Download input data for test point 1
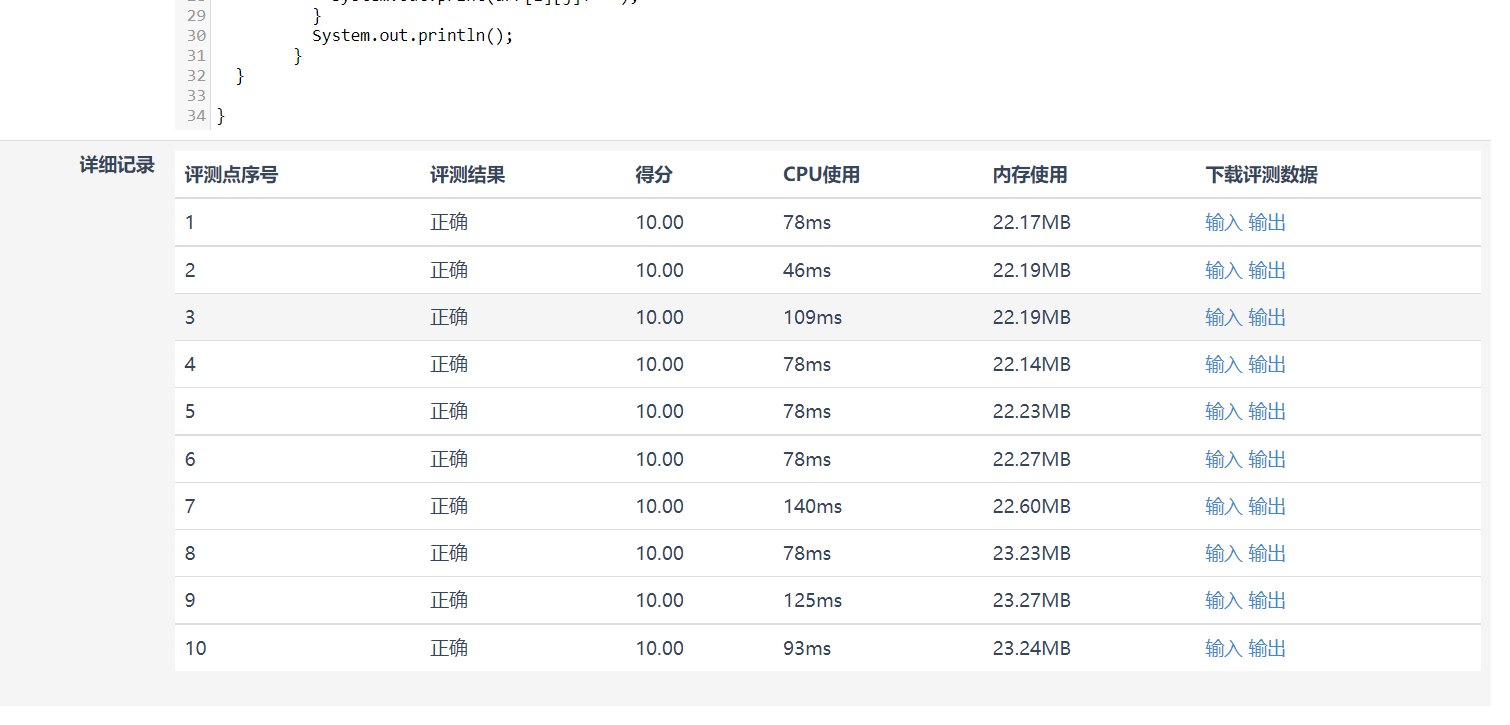Image resolution: width=1510 pixels, height=725 pixels. pyautogui.click(x=1223, y=223)
